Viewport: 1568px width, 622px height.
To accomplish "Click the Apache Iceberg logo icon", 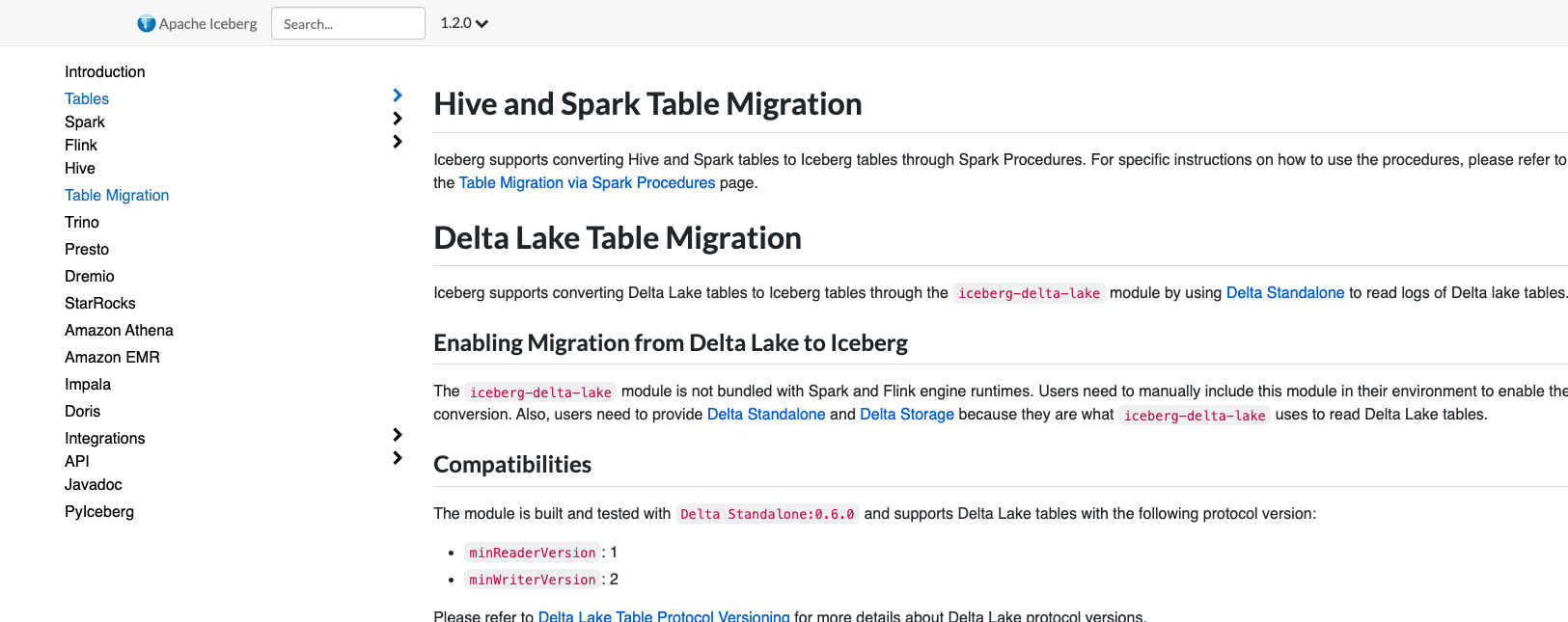I will [147, 23].
